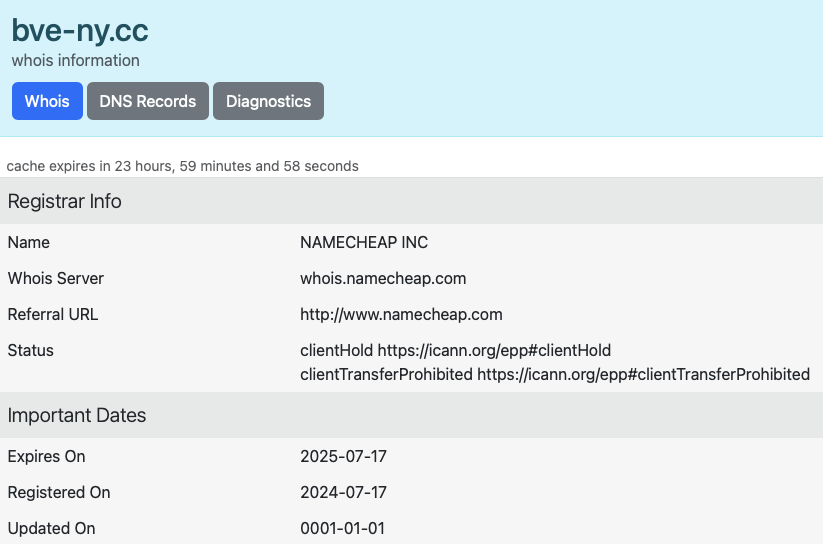The width and height of the screenshot is (823, 544).
Task: Open the Whois tab
Action: (47, 101)
